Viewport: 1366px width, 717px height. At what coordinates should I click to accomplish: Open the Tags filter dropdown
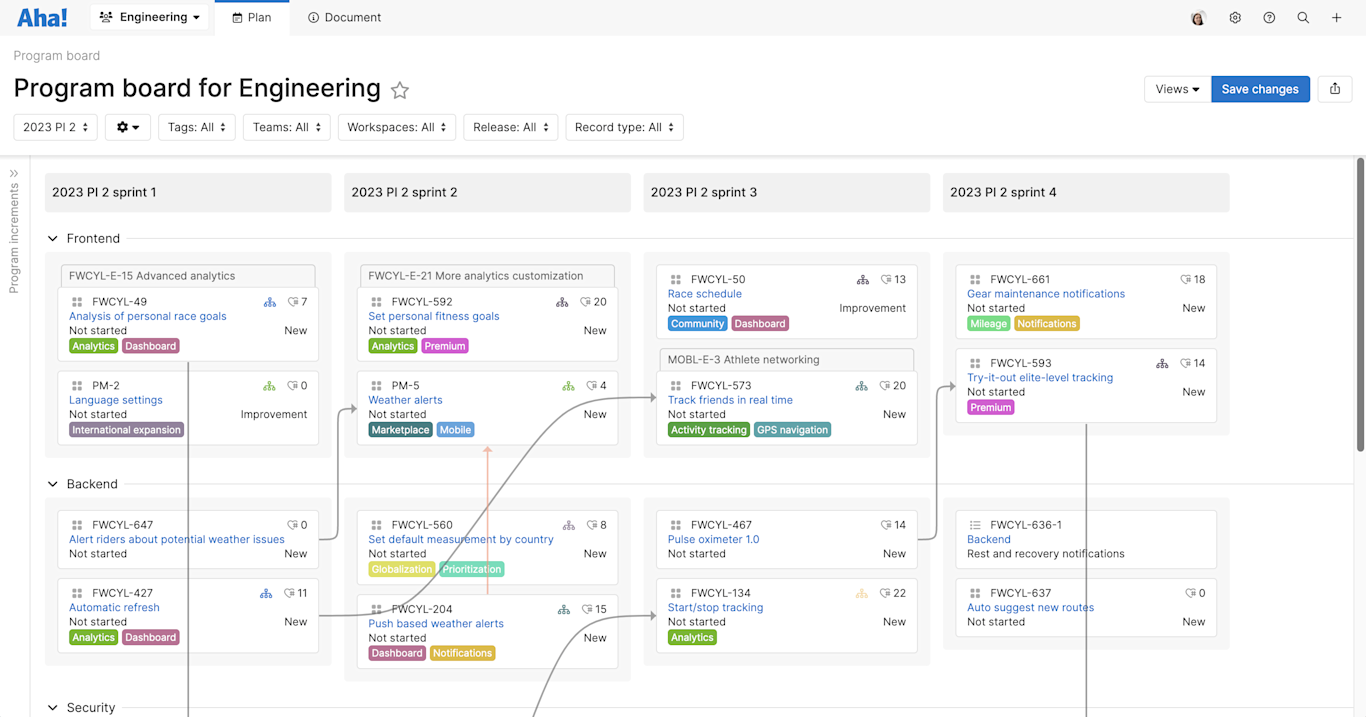point(196,127)
